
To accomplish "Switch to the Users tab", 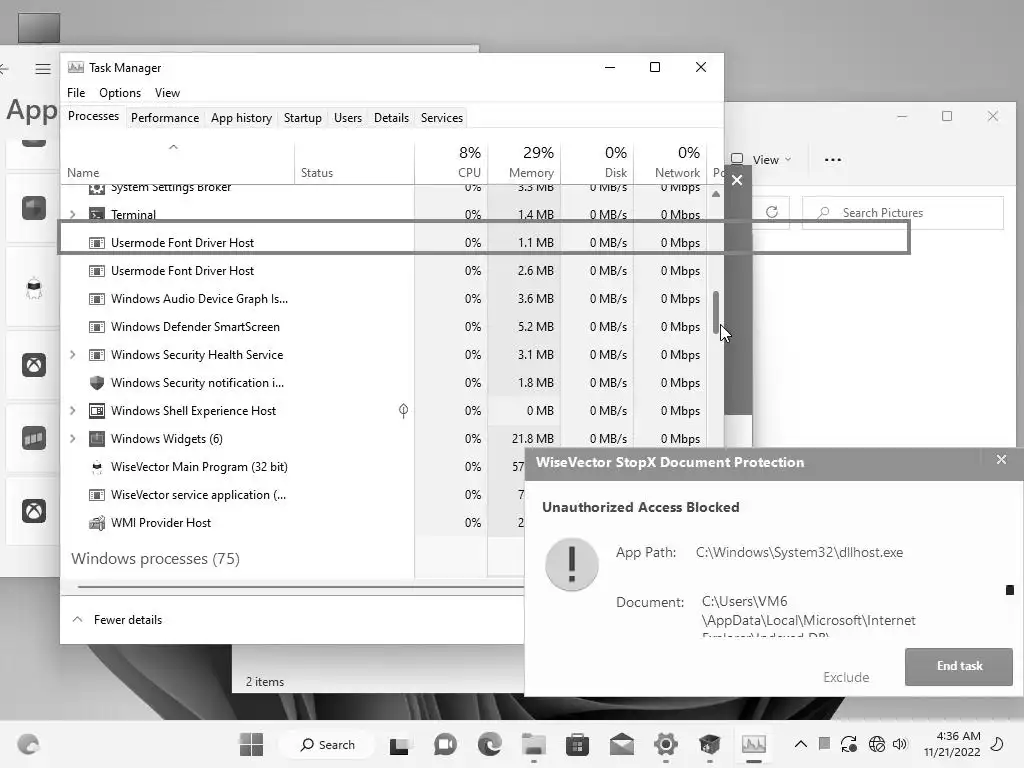I will pos(347,118).
